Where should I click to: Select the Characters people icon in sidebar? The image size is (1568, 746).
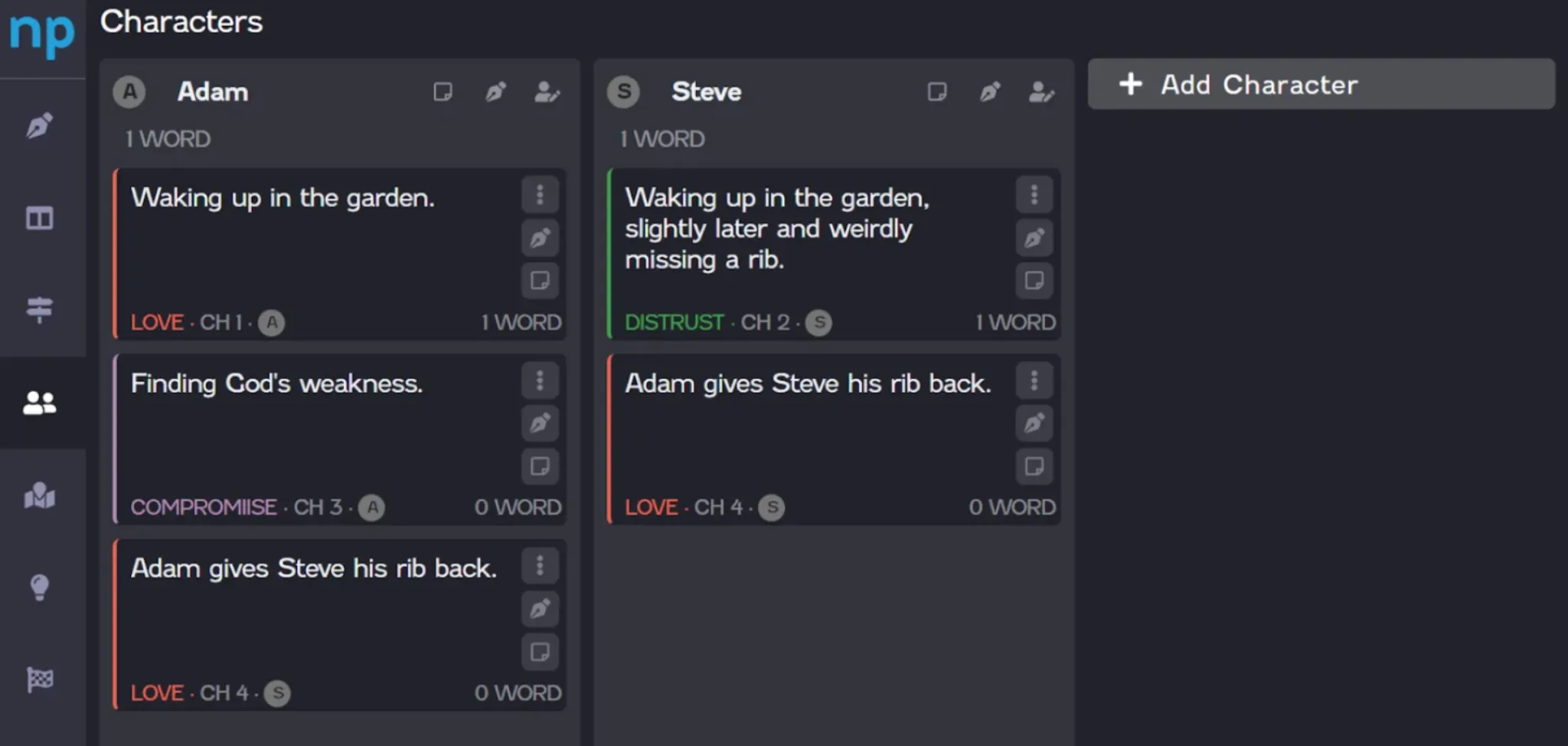(x=40, y=402)
